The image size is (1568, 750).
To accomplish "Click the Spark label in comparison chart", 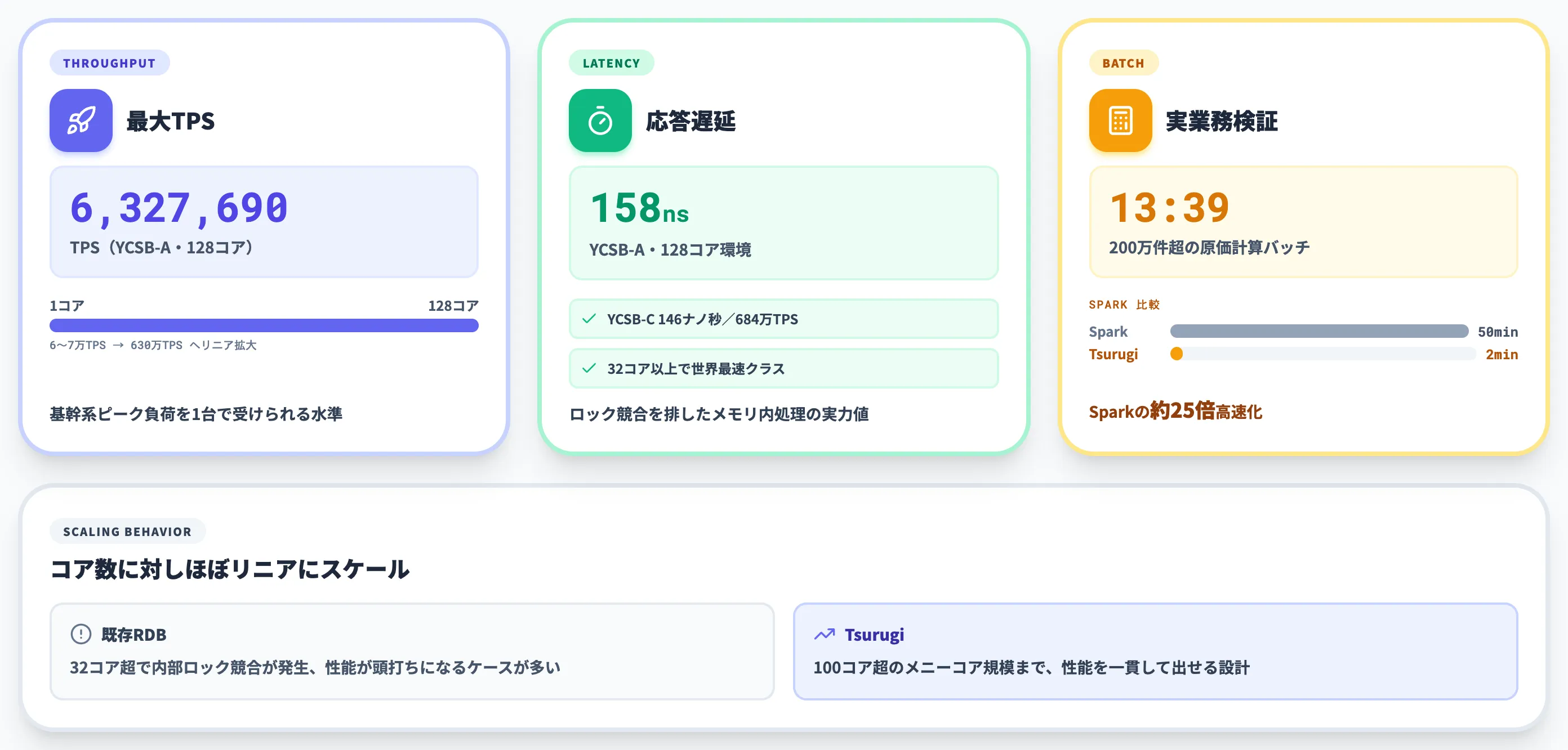I will click(1108, 332).
